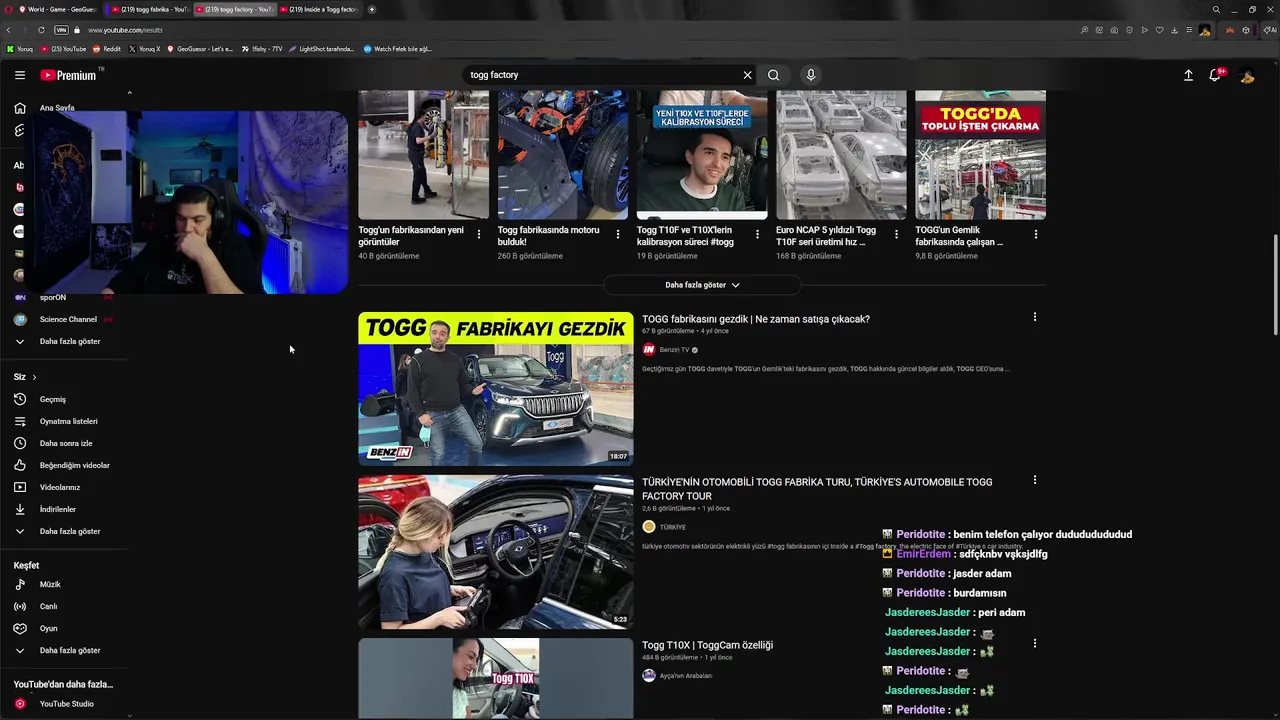Open Togg T10X | ToggCam özelliği title

707,645
